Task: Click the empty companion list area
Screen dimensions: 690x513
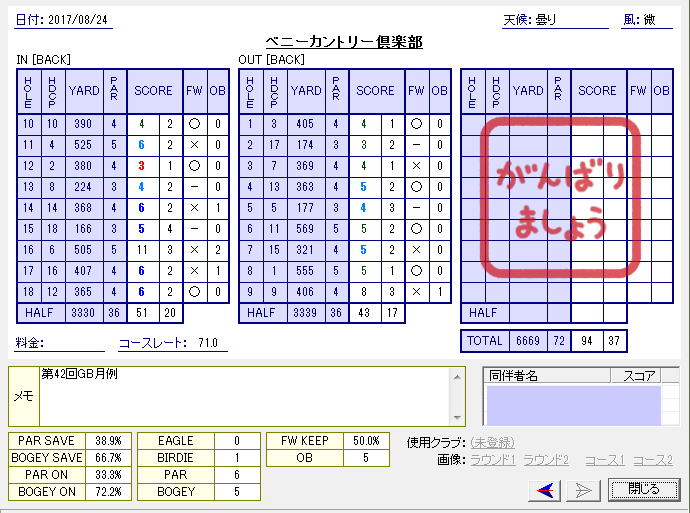Action: coord(573,405)
